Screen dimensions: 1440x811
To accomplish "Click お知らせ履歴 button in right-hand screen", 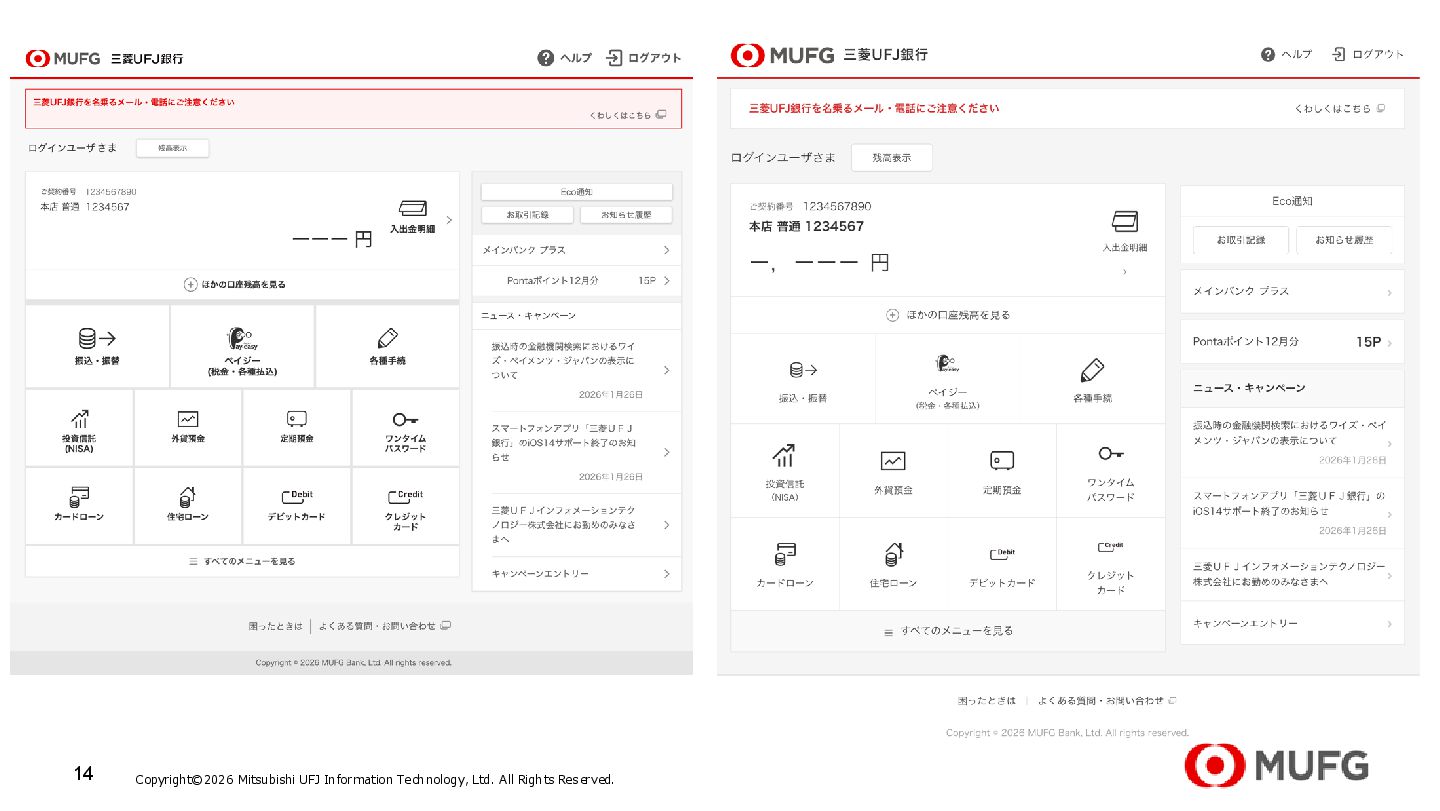I will 1344,240.
